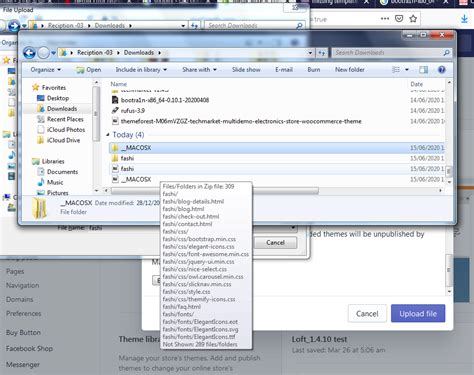Image resolution: width=474 pixels, height=375 pixels.
Task: Click the Firefox downloads arrow icon
Action: [x=464, y=19]
